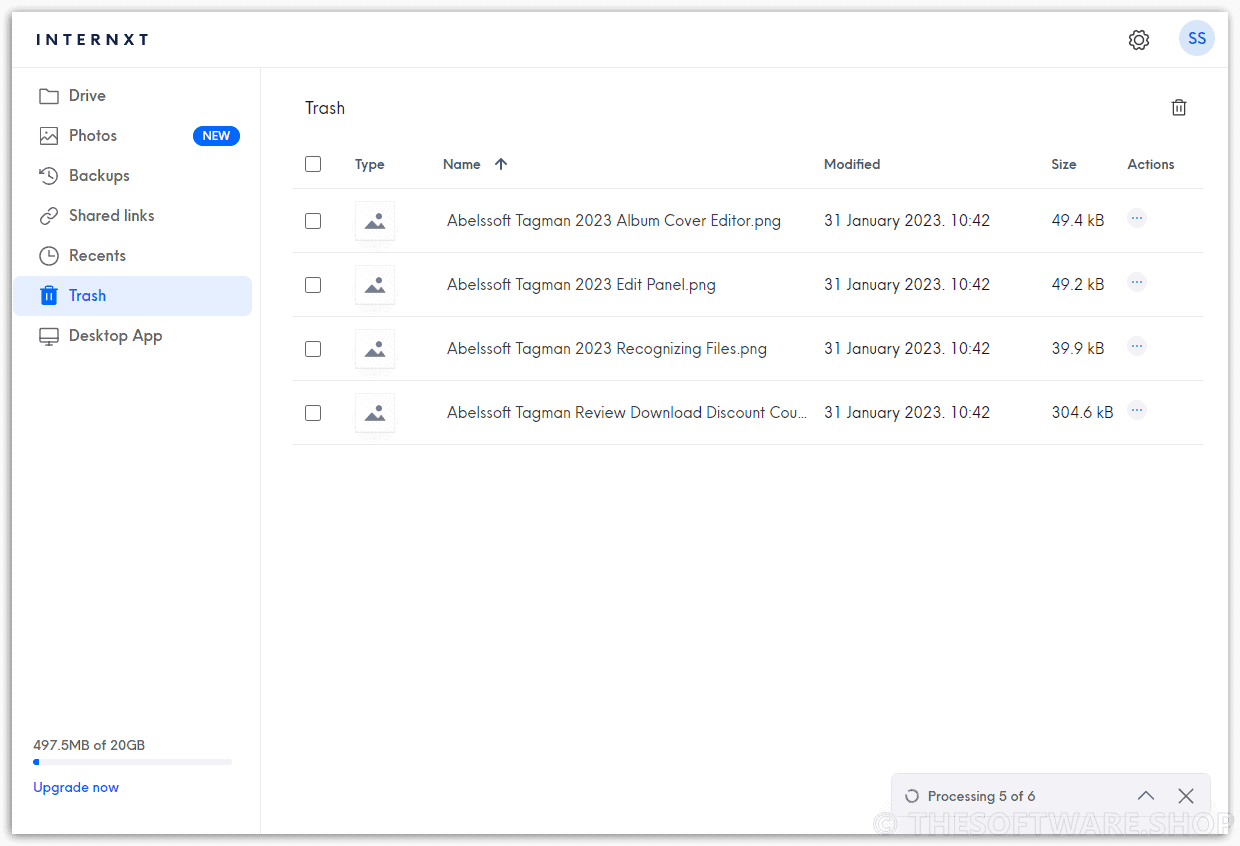Open actions menu for Album Cover Editor.png
Screen dimensions: 1240x846
click(1137, 218)
